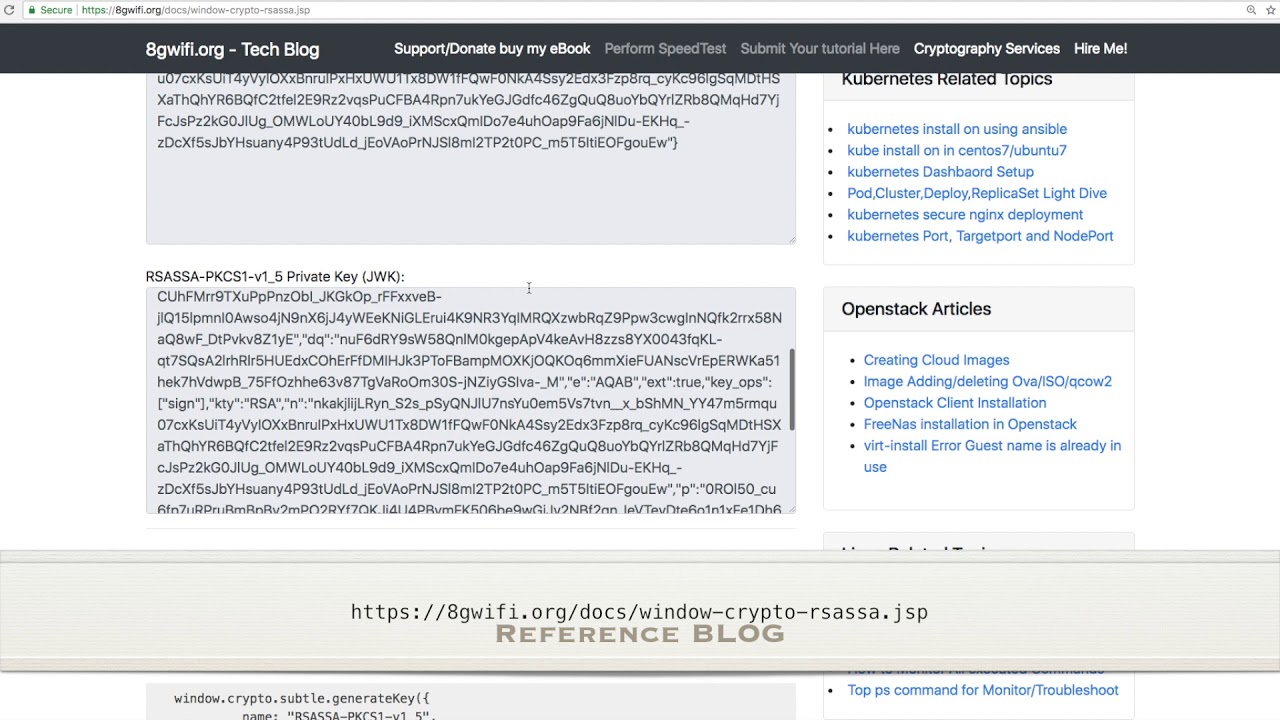Click inside the upper JWK key textarea
Viewport: 1280px width, 720px height.
pos(470,158)
